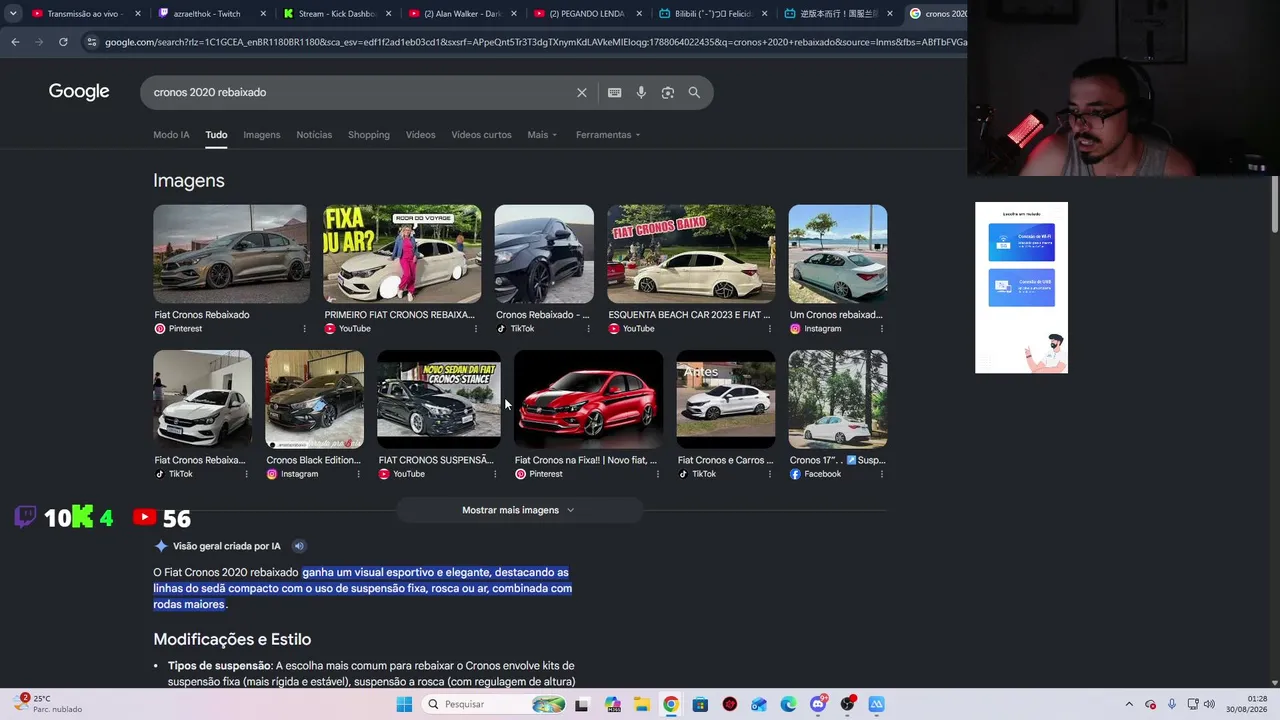Open the Fiat Cronos Rebaixado Pinterest thumbnail
1280x720 pixels.
click(x=231, y=254)
